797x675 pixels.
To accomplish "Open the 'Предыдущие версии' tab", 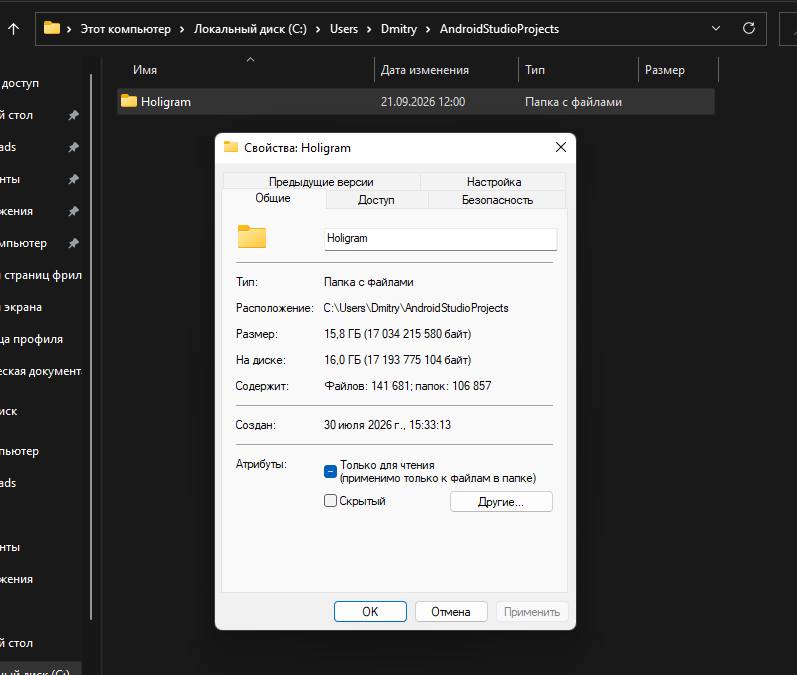I will tap(321, 182).
